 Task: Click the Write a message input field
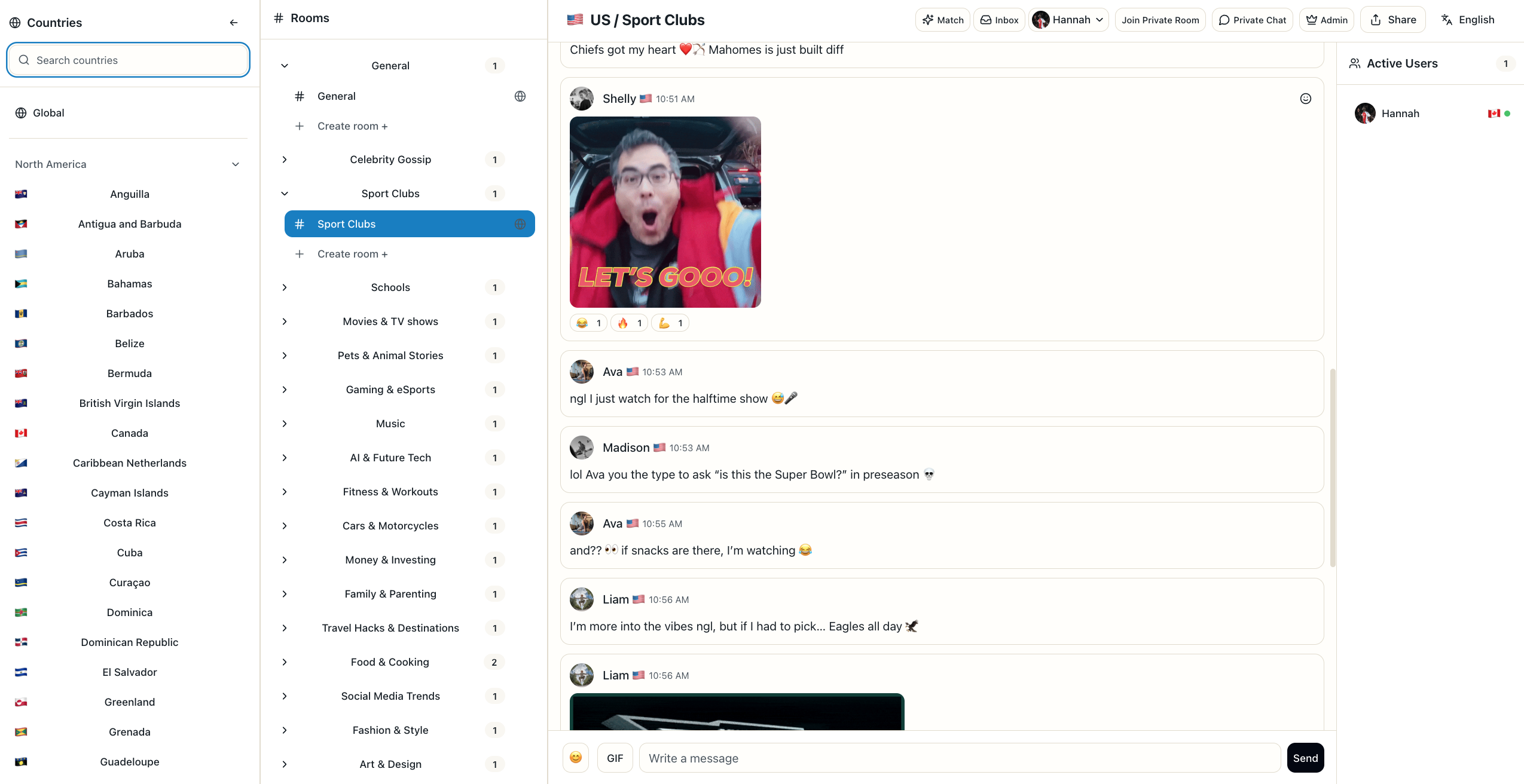point(957,757)
